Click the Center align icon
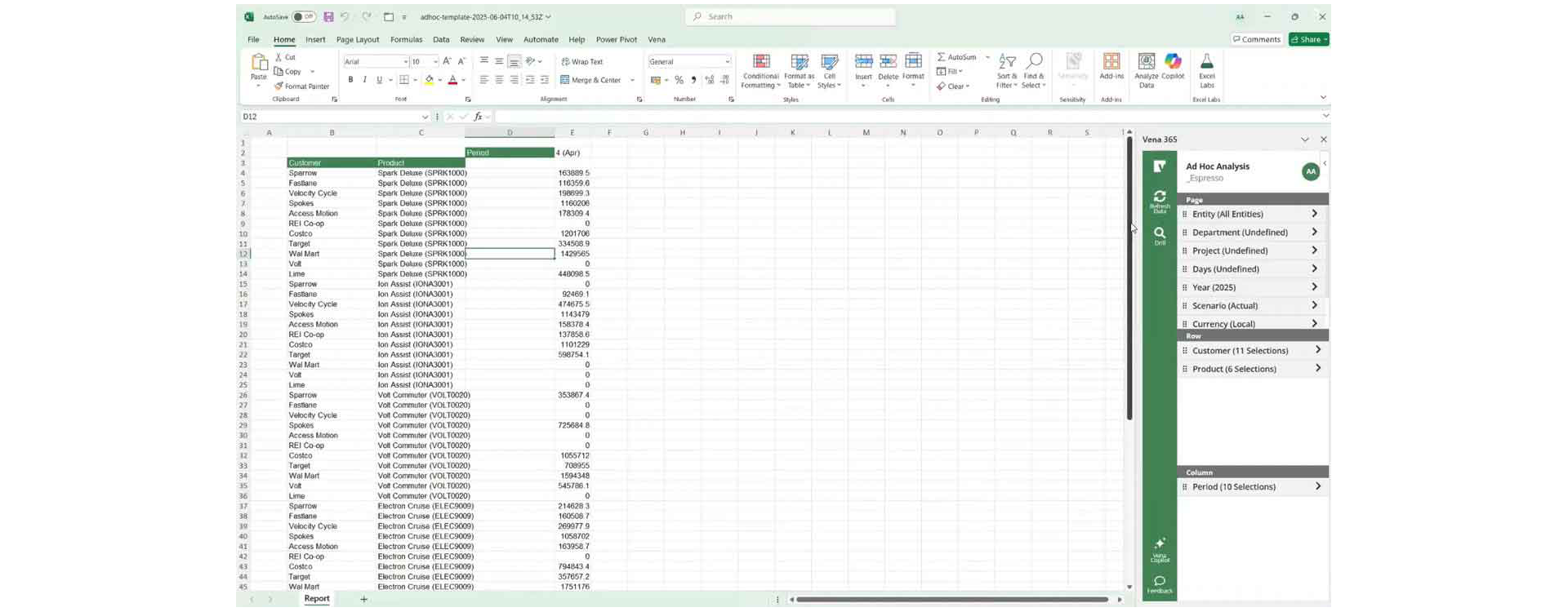Viewport: 1568px width, 612px height. [x=499, y=80]
